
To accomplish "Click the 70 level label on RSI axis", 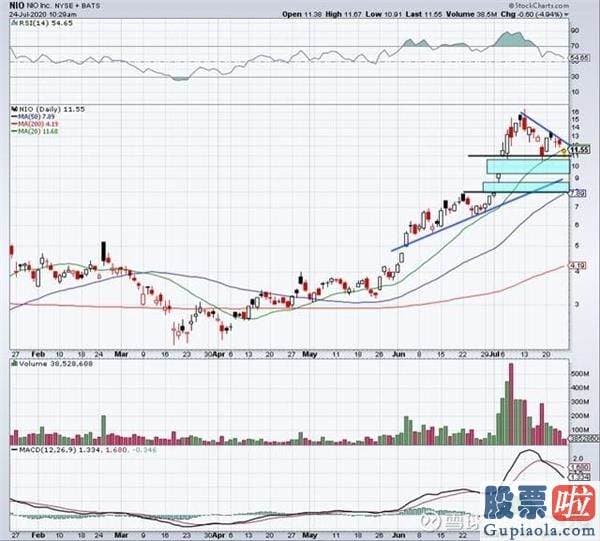I will [575, 46].
